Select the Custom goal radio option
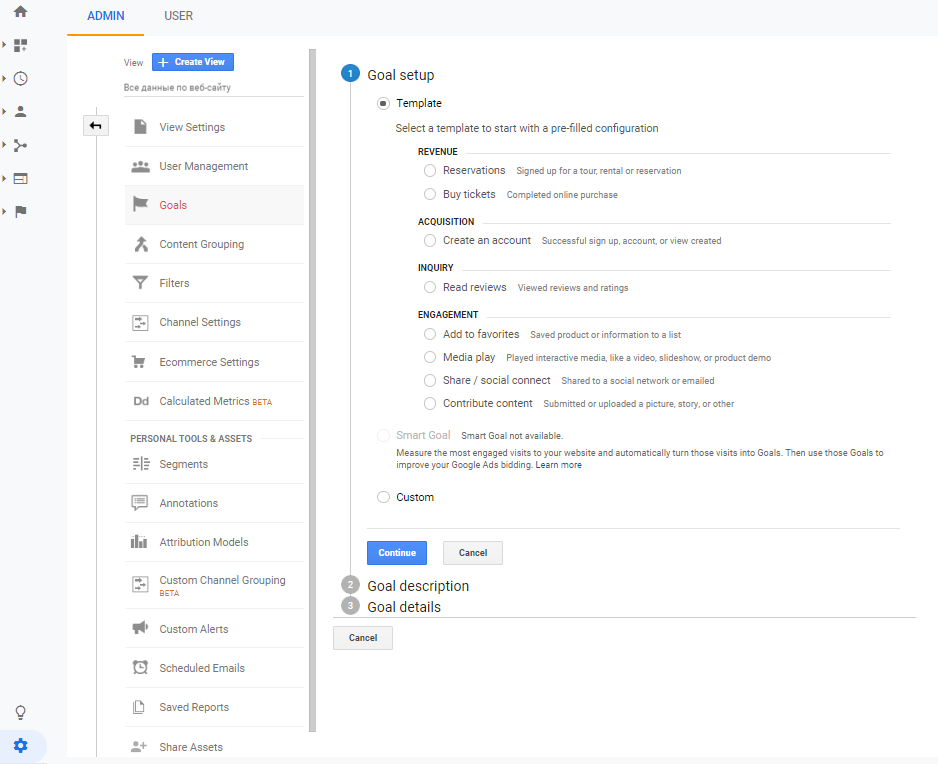938x764 pixels. click(x=384, y=497)
